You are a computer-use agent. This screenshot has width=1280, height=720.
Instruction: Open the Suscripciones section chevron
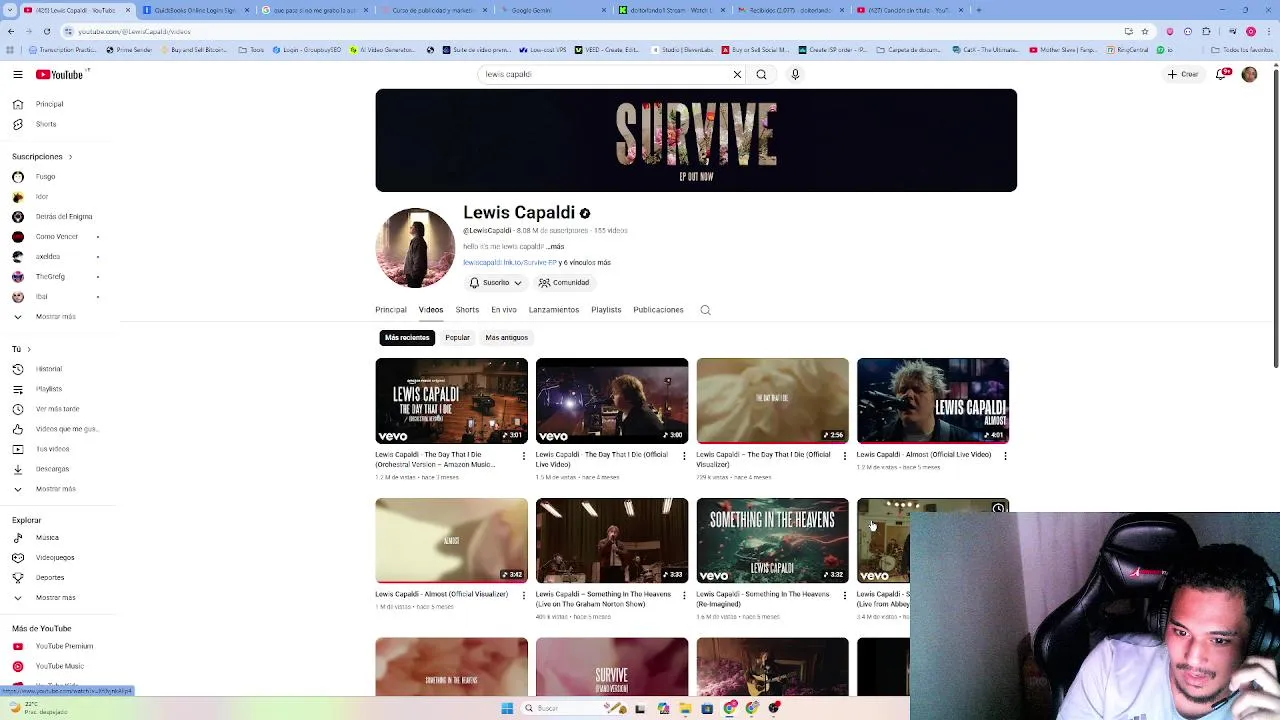click(70, 157)
